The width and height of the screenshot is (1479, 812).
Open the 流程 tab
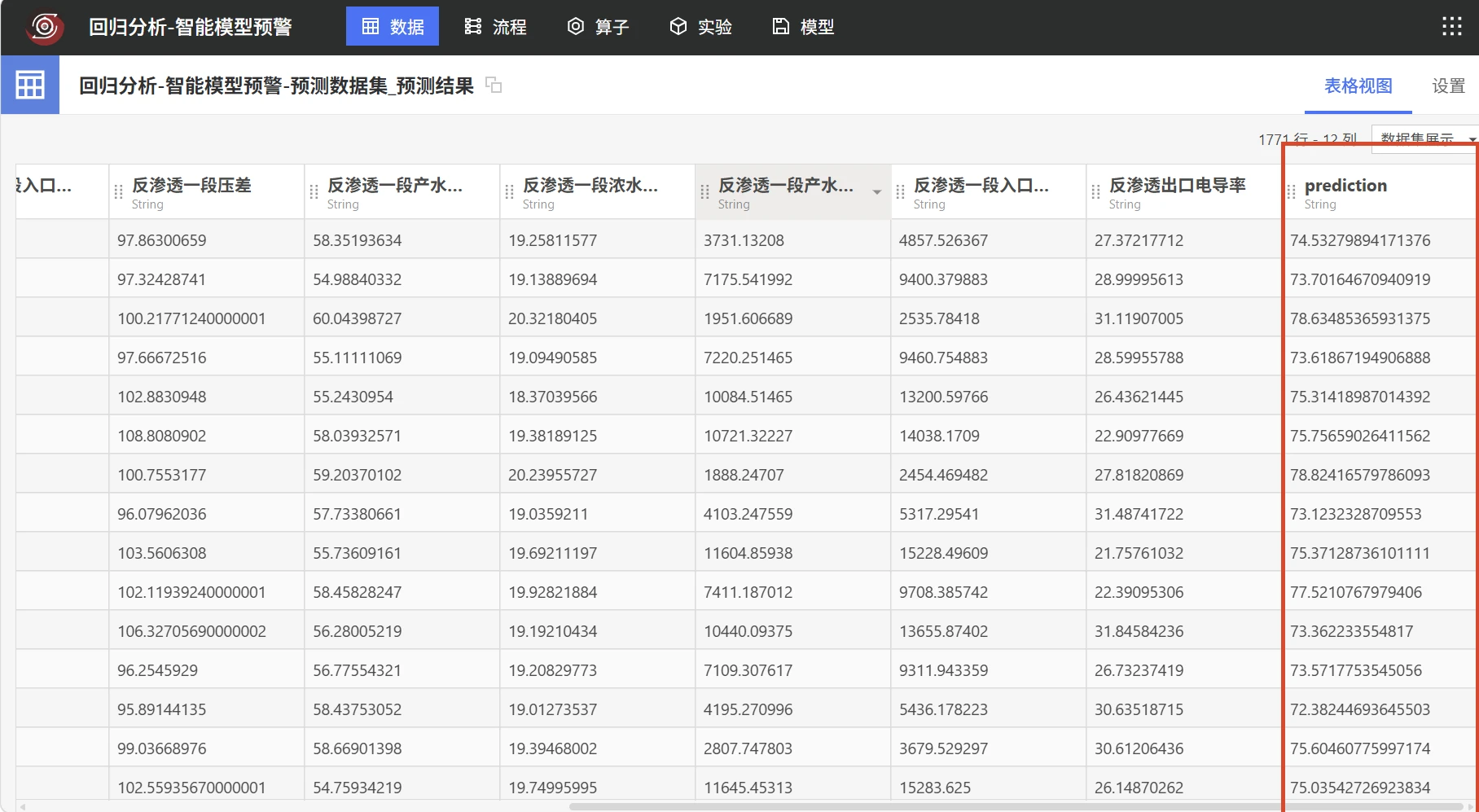[x=495, y=27]
